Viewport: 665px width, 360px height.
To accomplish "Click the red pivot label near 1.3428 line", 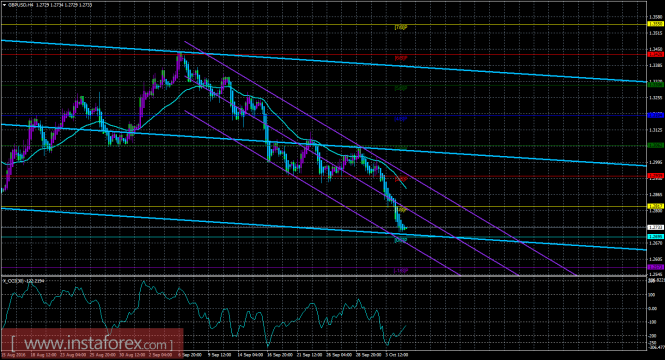I will [x=401, y=58].
